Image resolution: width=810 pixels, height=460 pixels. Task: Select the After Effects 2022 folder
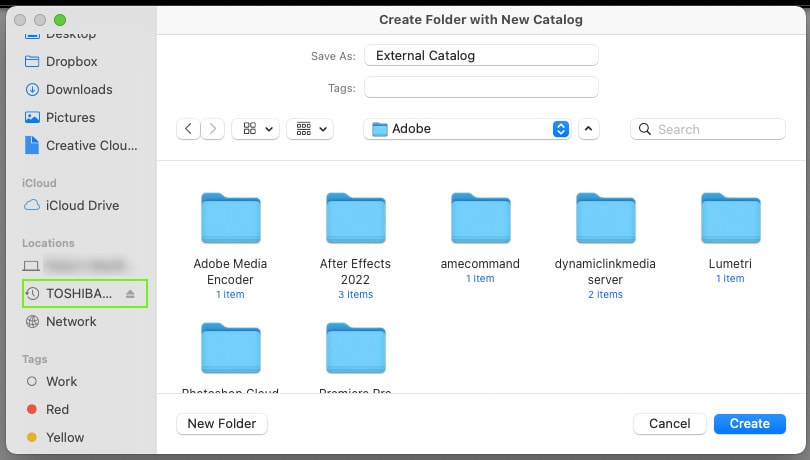tap(355, 218)
